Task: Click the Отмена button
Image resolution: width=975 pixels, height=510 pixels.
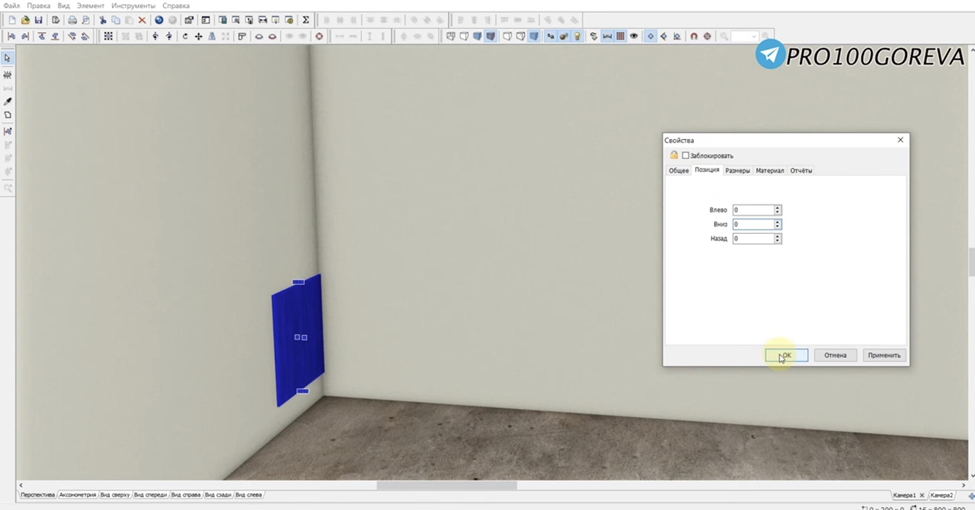Action: pyautogui.click(x=835, y=355)
